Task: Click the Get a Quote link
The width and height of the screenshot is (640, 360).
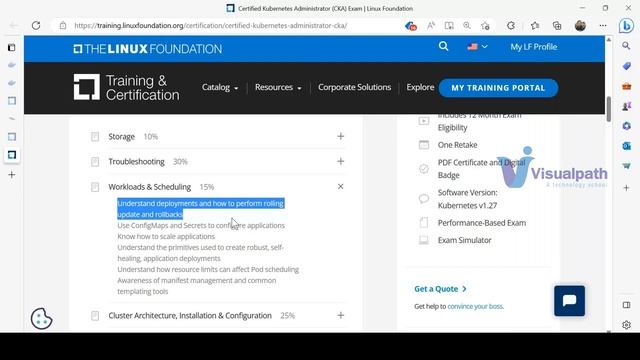Action: pos(440,289)
